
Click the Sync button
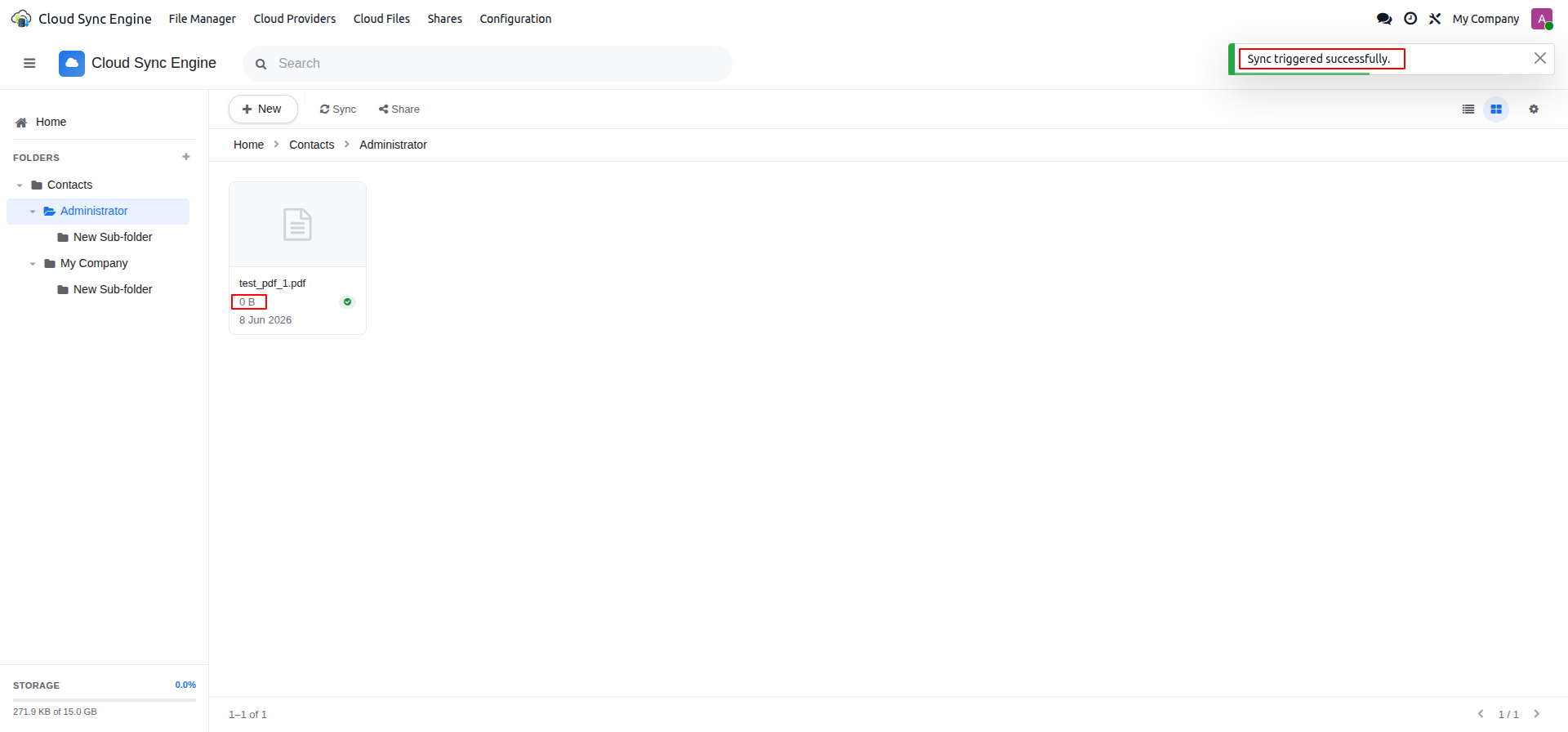[x=338, y=109]
